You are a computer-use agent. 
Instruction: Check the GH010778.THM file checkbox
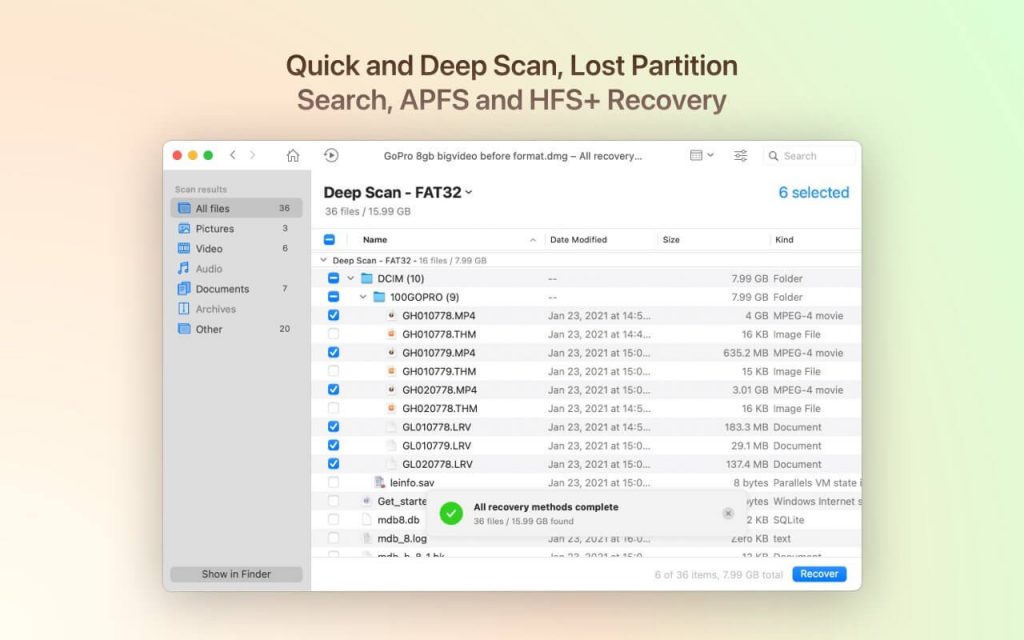click(x=333, y=334)
